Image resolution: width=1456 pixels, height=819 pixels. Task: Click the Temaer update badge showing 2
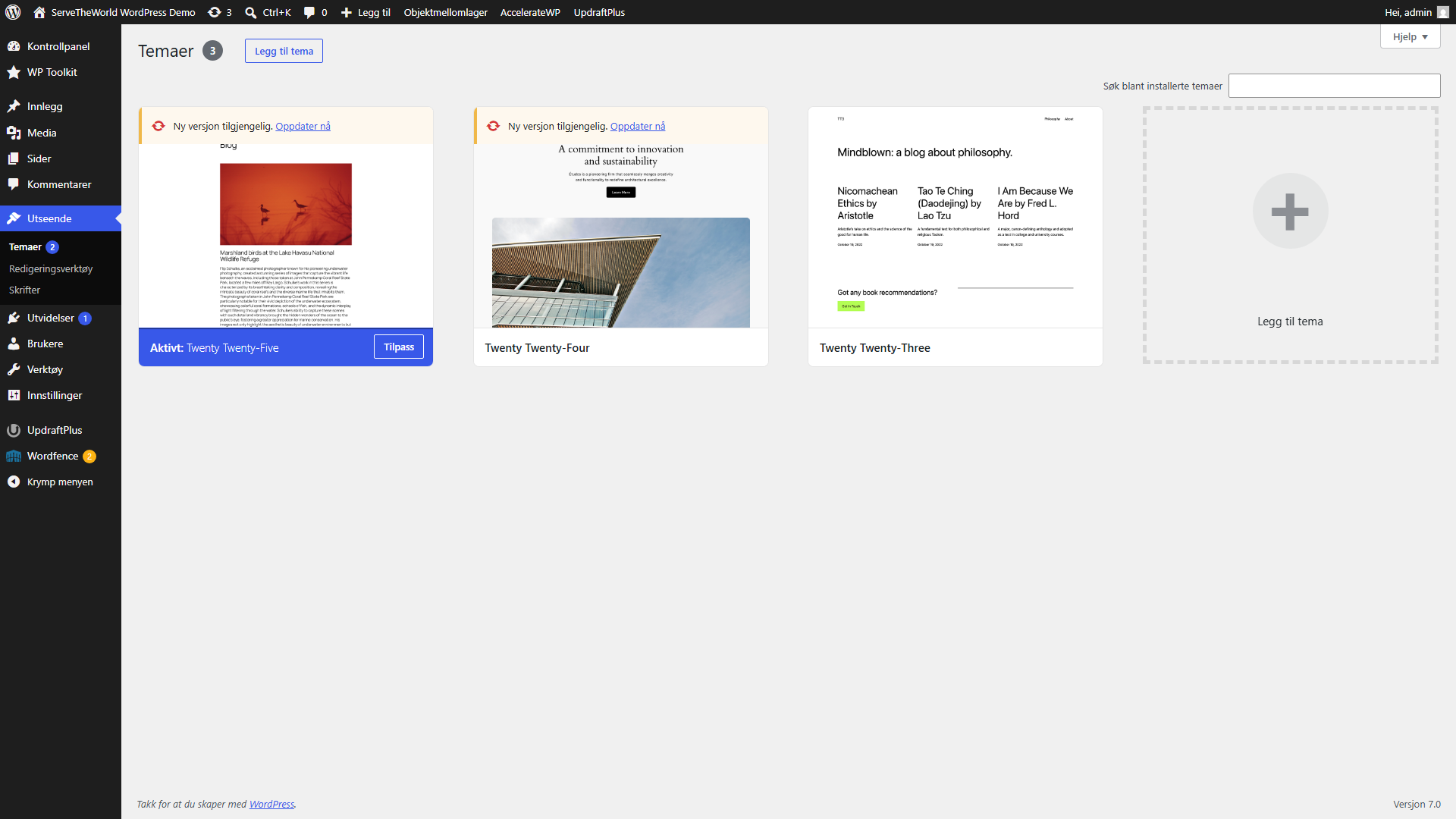[x=52, y=247]
